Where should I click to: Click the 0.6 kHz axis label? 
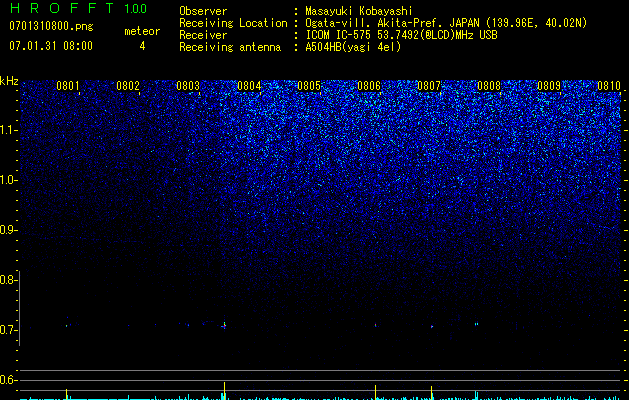(x=9, y=380)
